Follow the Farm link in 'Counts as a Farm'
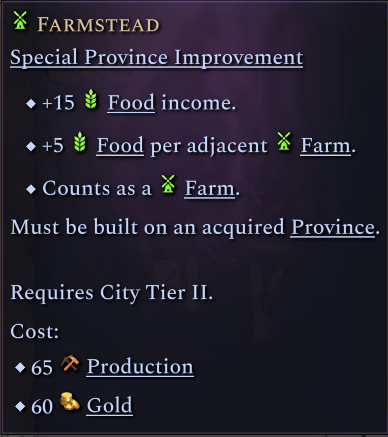Image resolution: width=388 pixels, height=437 pixels. click(210, 188)
